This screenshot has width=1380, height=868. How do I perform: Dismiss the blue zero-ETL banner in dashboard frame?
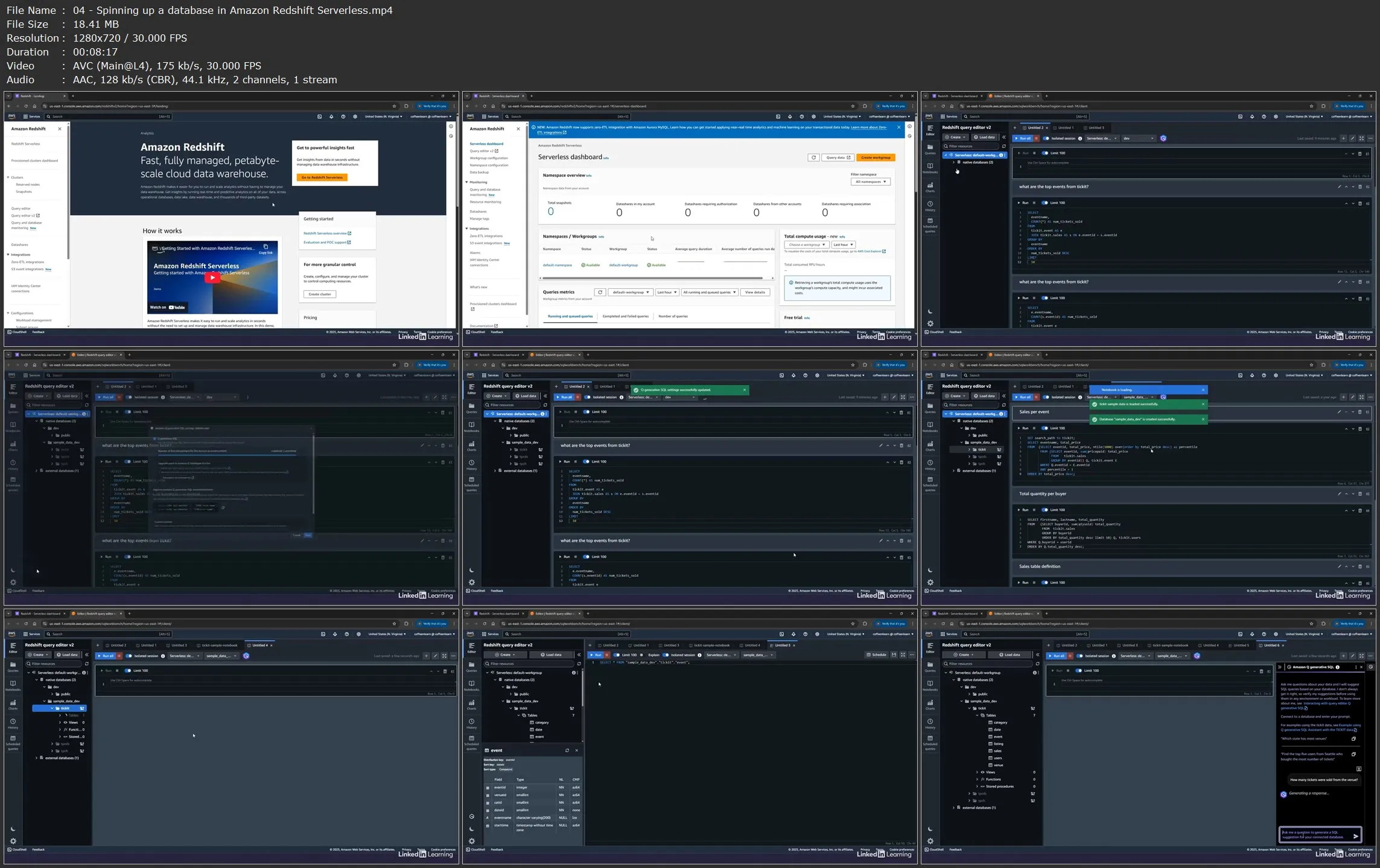tap(898, 127)
